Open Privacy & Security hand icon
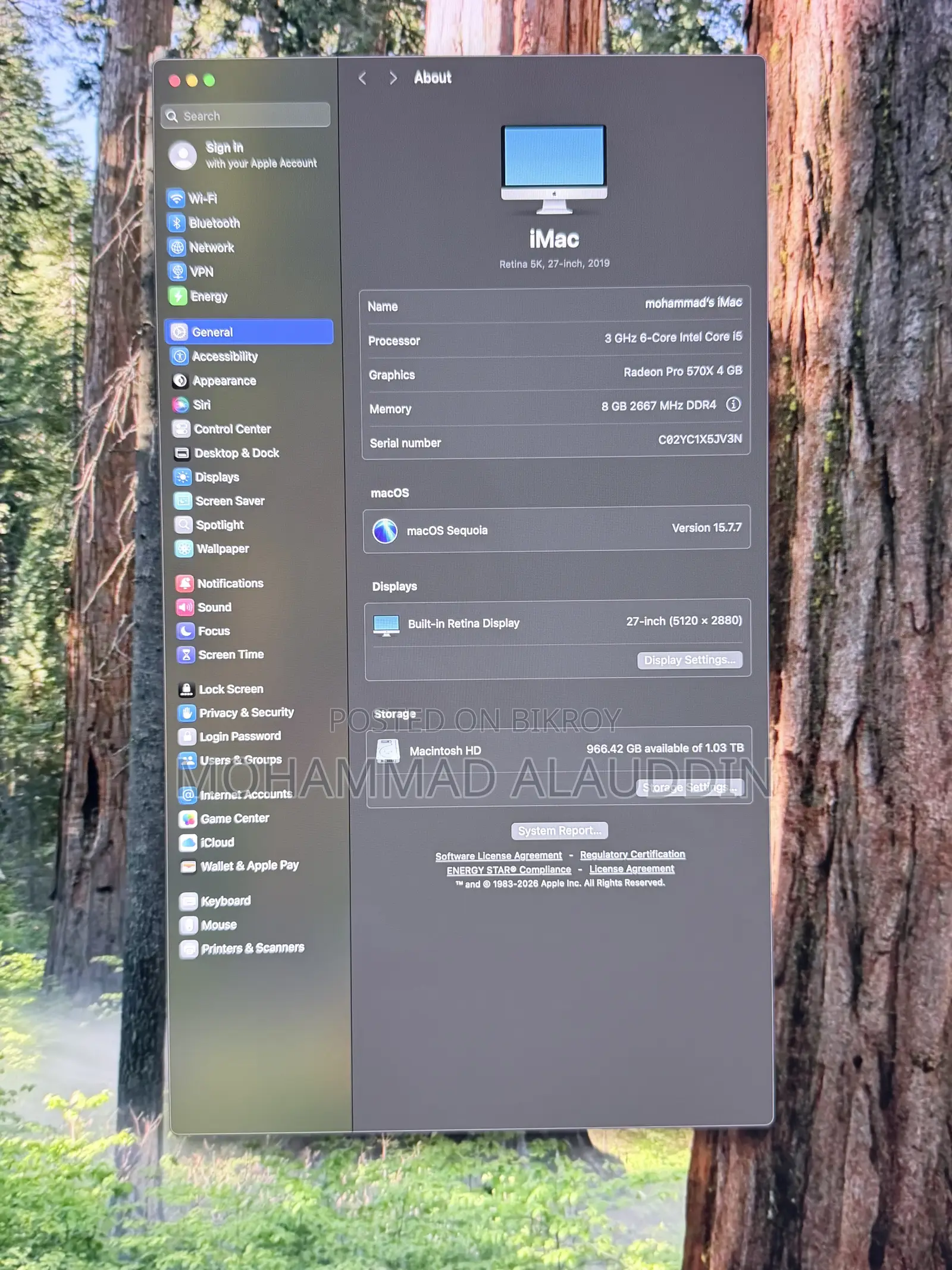The width and height of the screenshot is (952, 1270). tap(187, 713)
